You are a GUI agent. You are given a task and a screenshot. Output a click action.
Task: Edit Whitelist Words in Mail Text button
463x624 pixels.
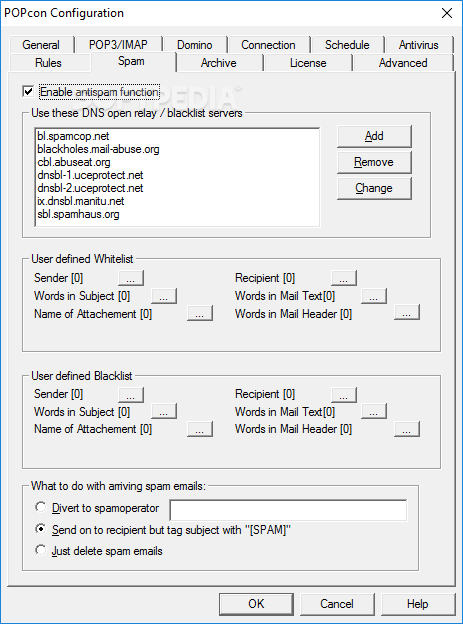coord(374,296)
